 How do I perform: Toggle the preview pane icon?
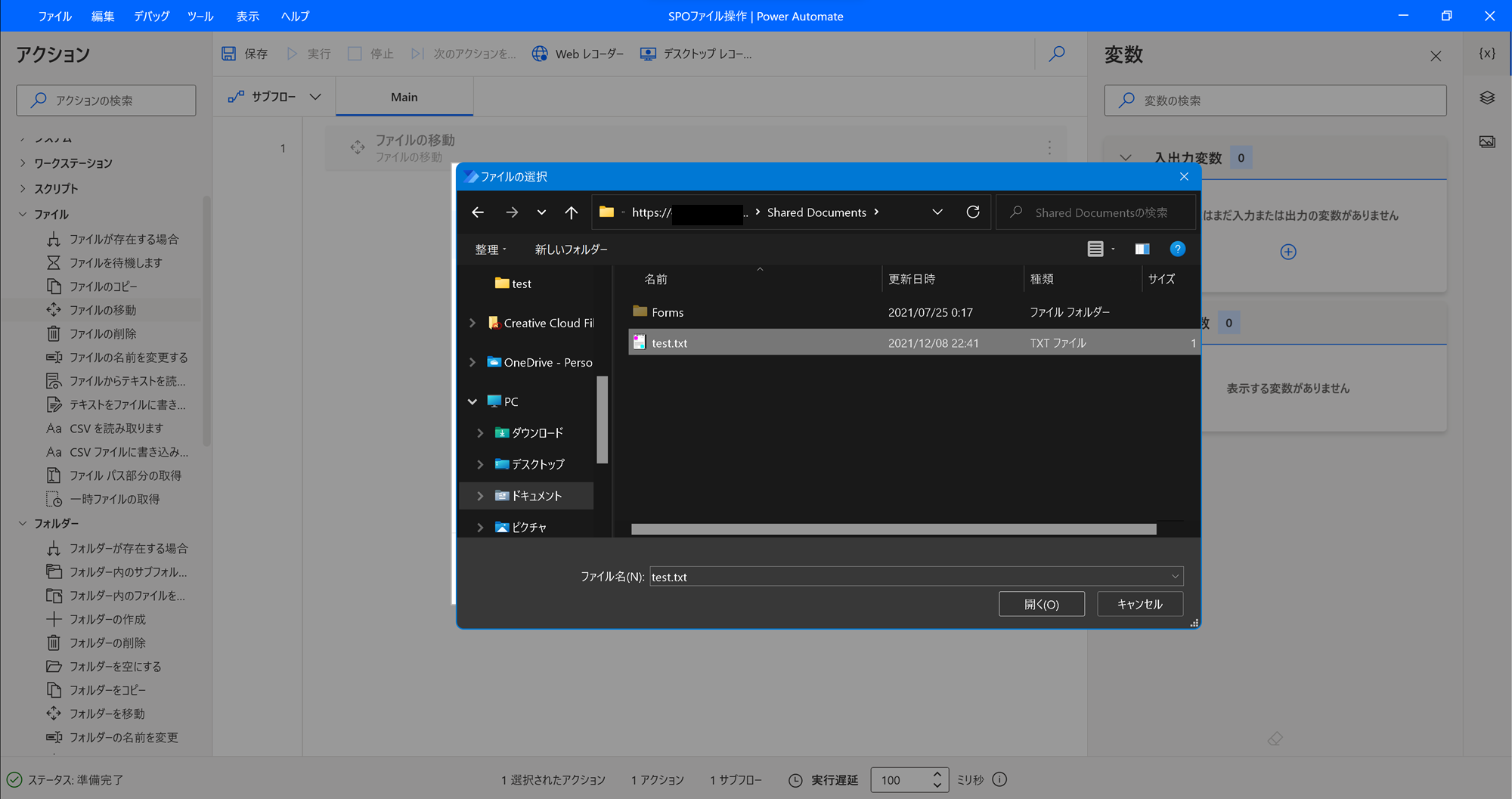pos(1142,249)
